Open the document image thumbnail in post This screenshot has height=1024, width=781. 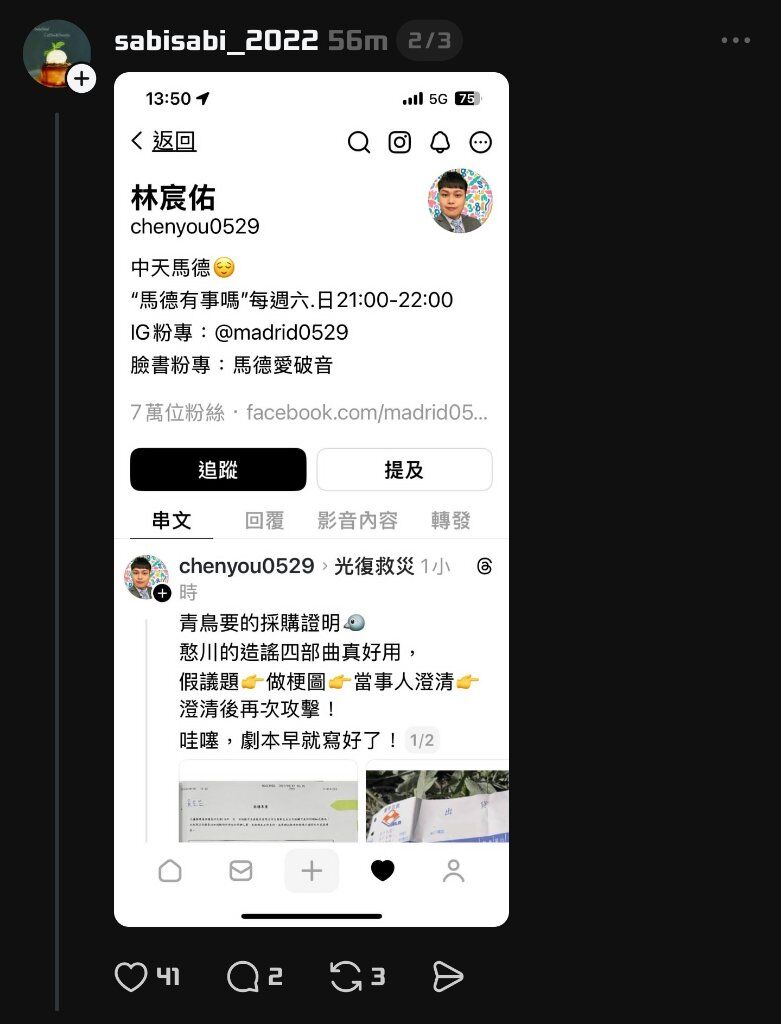pyautogui.click(x=268, y=801)
